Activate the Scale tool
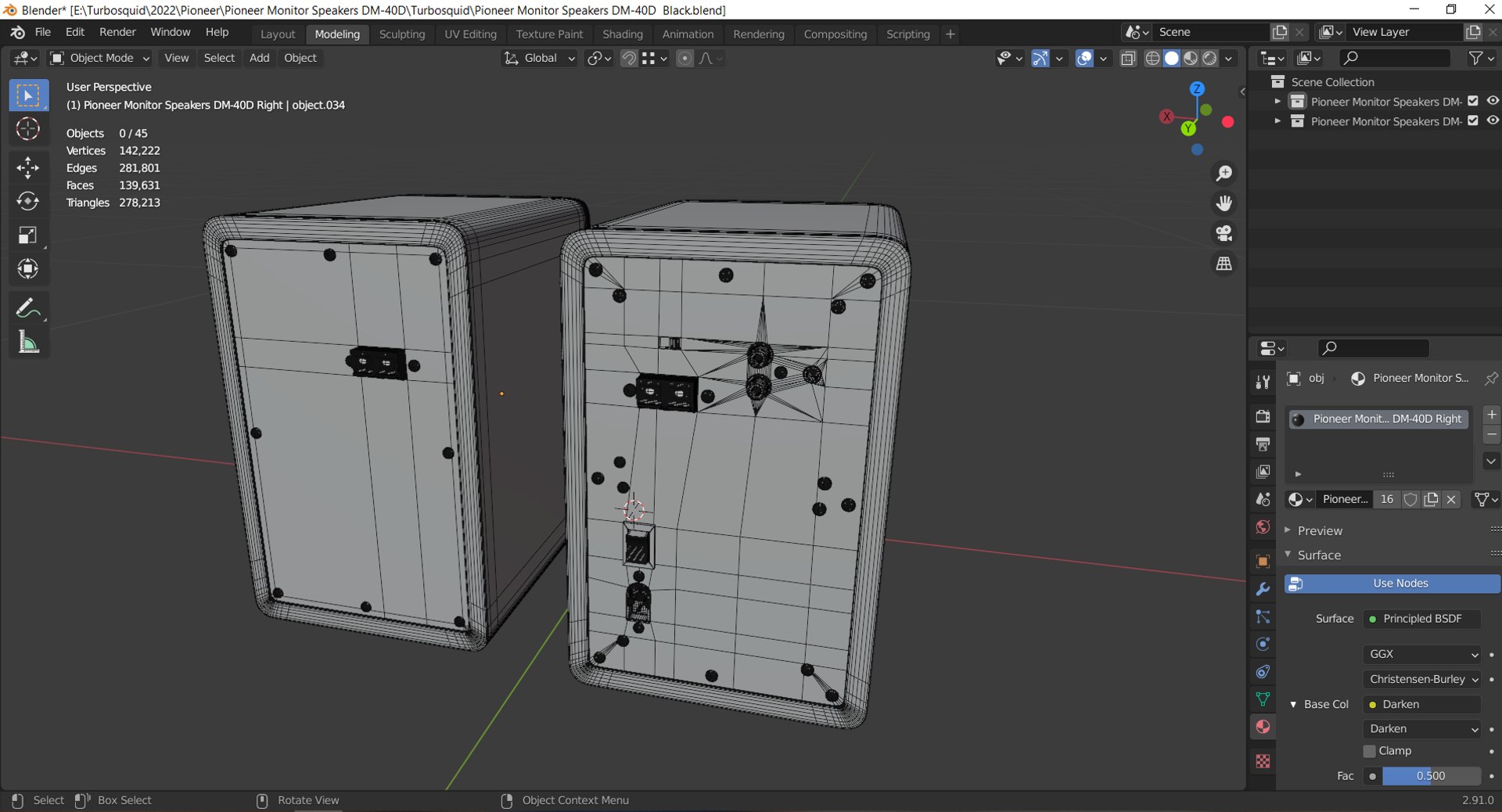The image size is (1502, 812). pyautogui.click(x=28, y=235)
